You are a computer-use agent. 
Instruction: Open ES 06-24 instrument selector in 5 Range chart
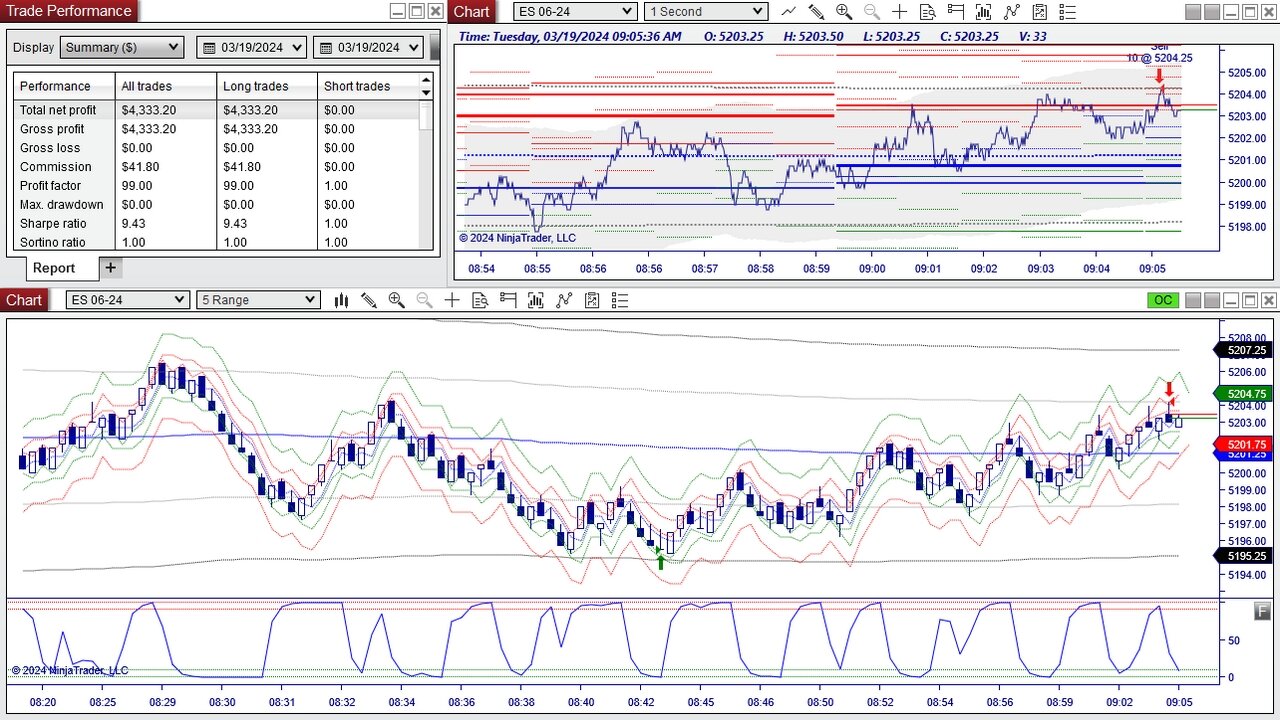pos(127,300)
